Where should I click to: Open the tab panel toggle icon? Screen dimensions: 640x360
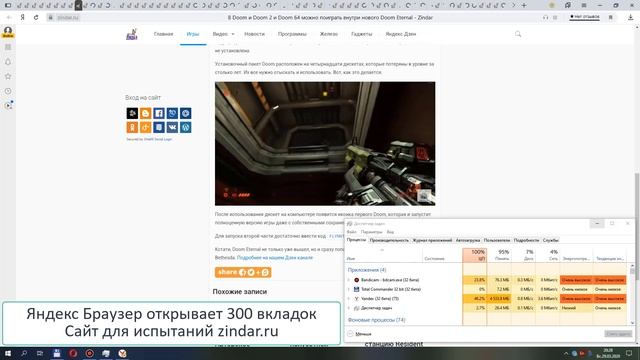7,5
